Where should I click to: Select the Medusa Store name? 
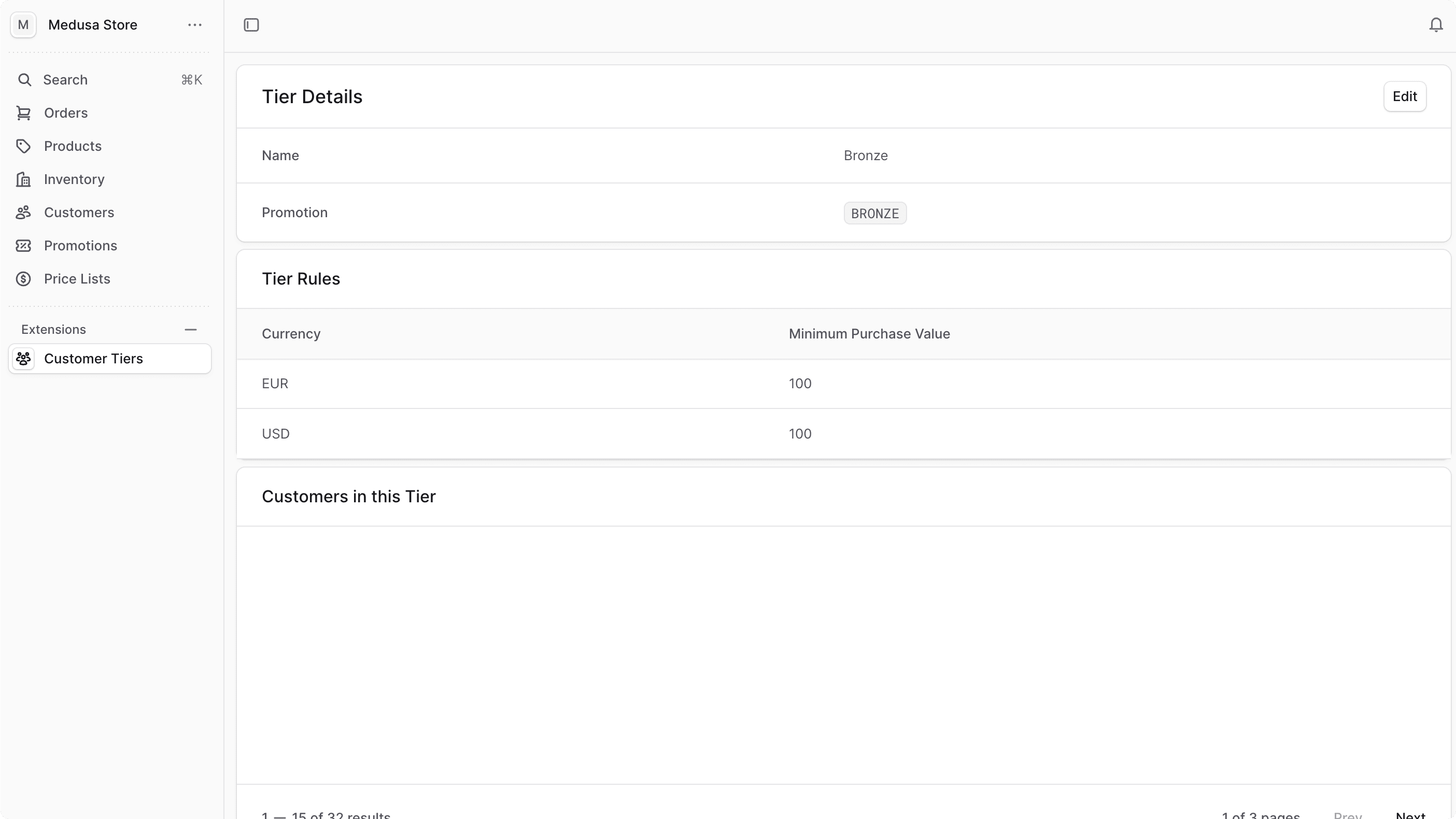click(x=92, y=25)
